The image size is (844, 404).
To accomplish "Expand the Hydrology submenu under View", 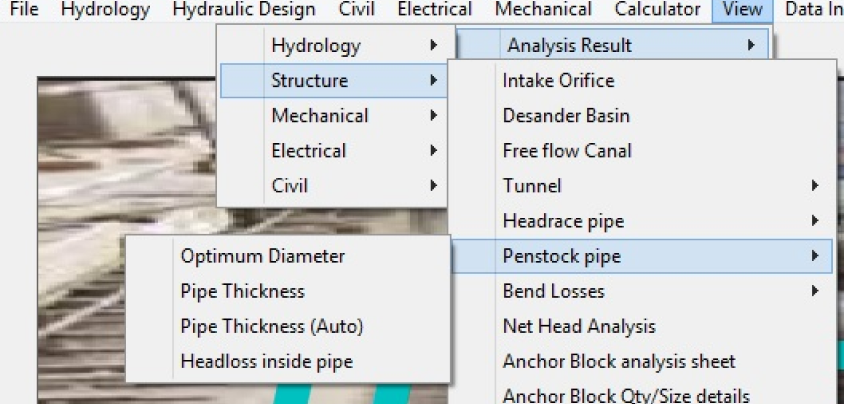I will click(334, 46).
